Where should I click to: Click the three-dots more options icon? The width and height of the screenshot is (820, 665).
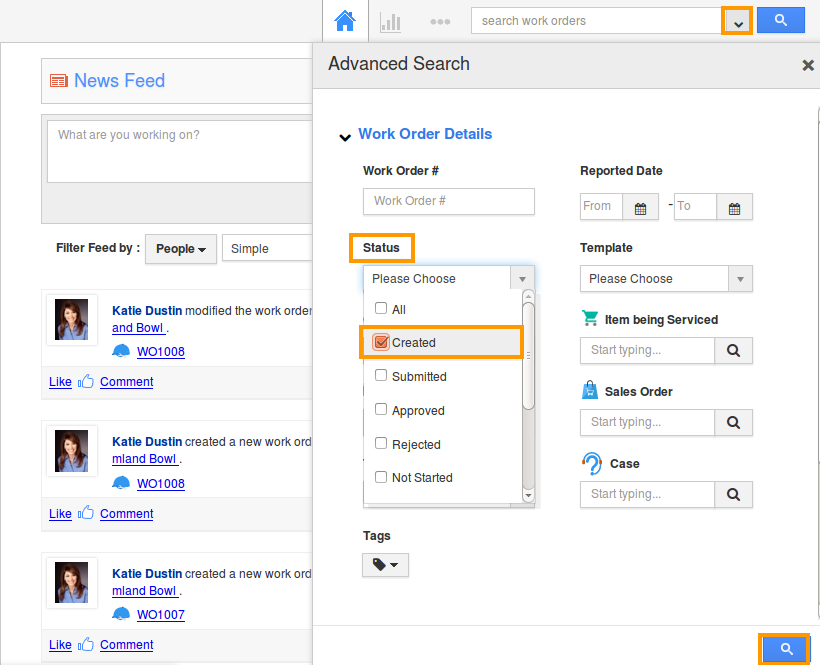440,21
